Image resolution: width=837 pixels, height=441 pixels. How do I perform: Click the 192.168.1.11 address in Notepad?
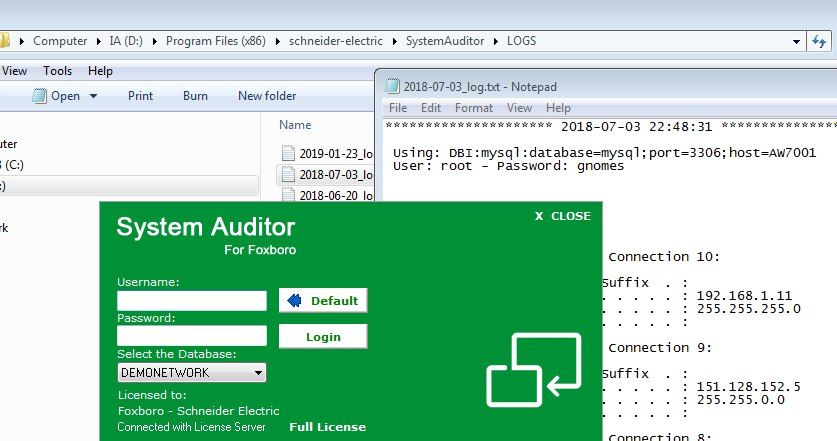click(x=744, y=295)
